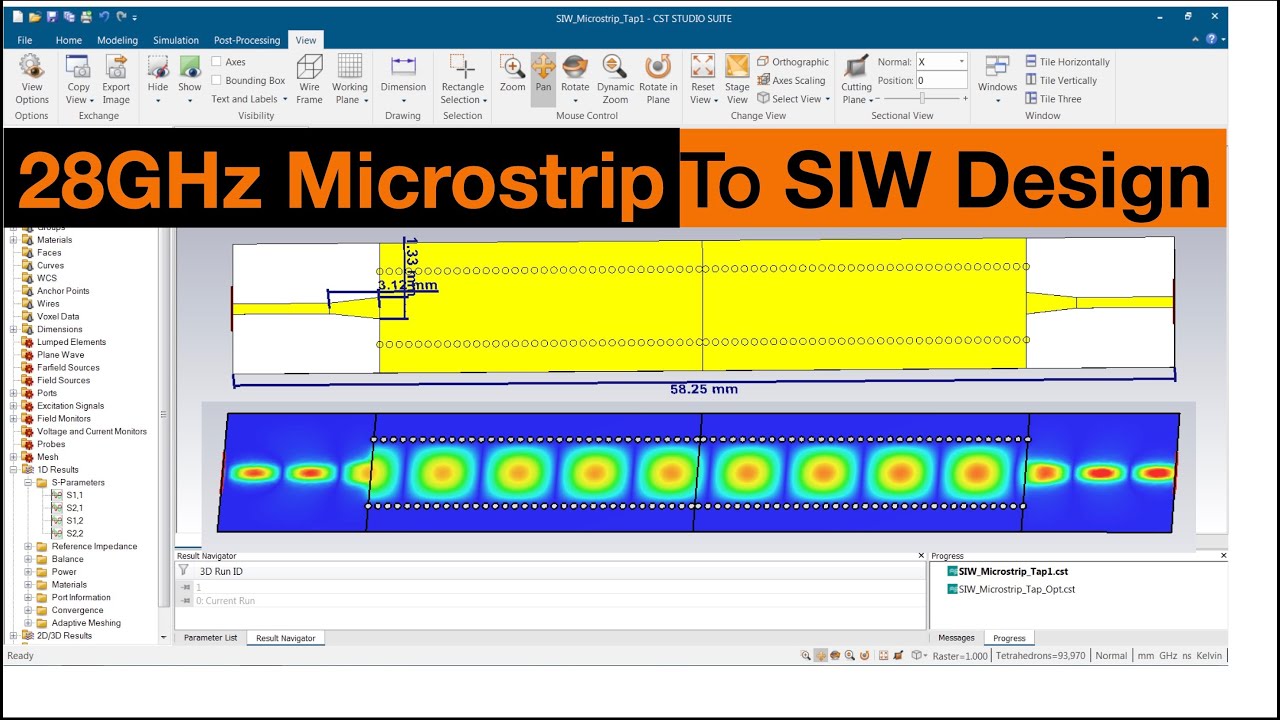This screenshot has width=1280, height=720.
Task: Click the result navigator filter funnel icon
Action: point(184,571)
